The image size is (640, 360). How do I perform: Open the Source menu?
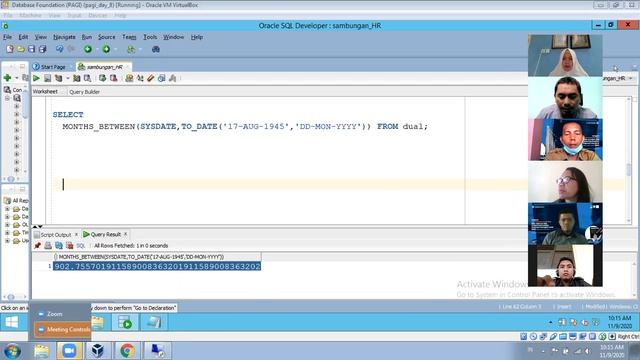coord(107,37)
